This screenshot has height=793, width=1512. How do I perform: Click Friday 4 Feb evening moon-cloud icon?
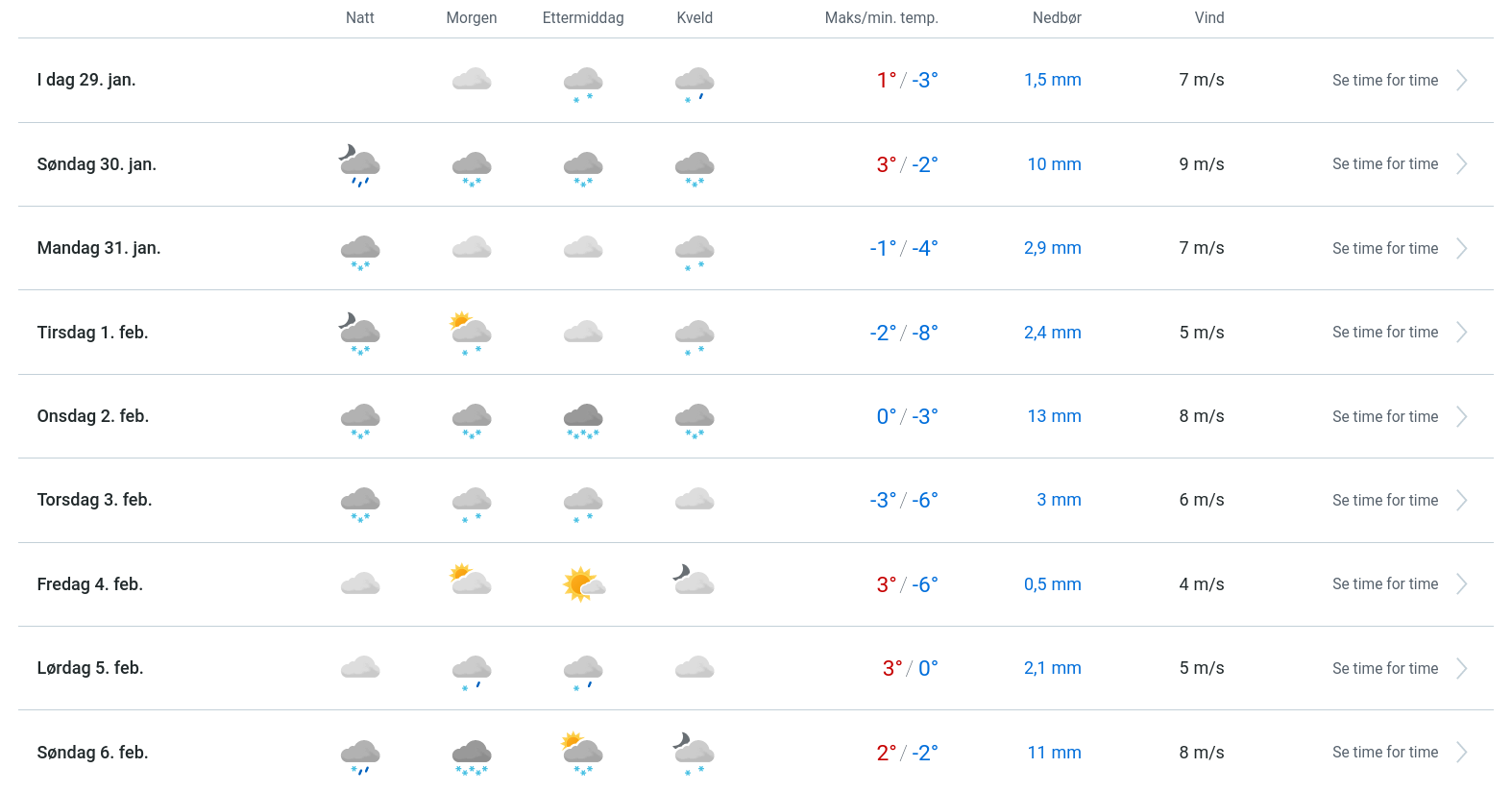point(695,581)
